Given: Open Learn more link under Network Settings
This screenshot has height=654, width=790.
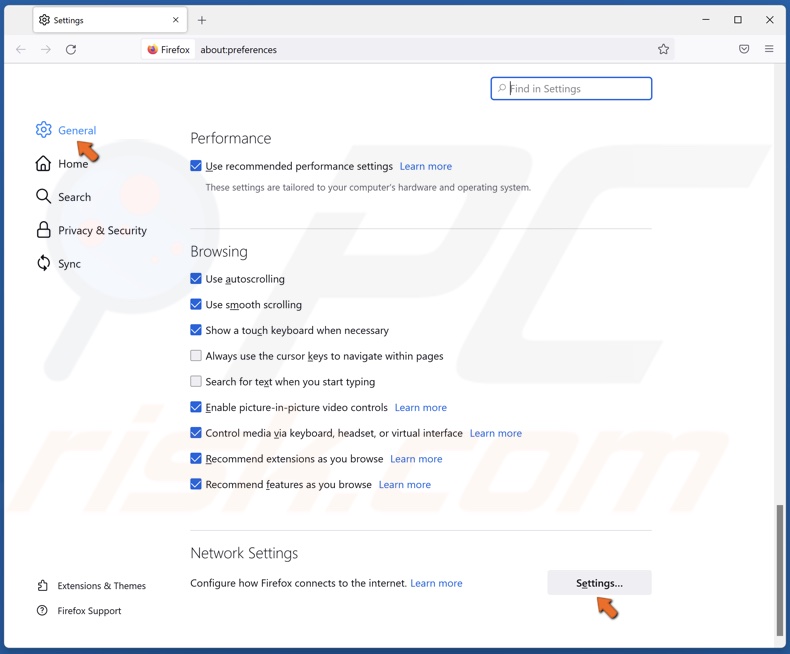Looking at the screenshot, I should [436, 583].
